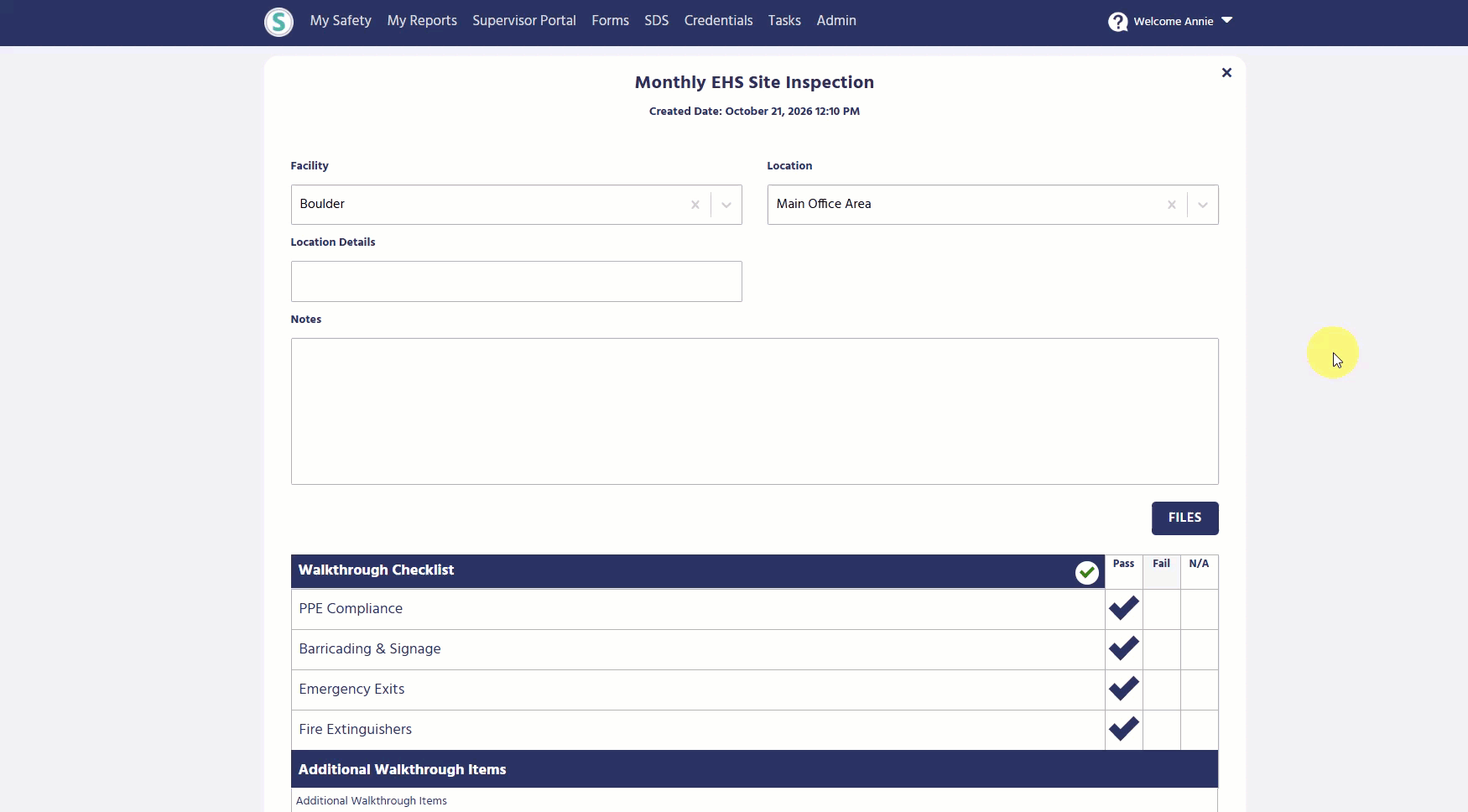Mark PPE Compliance as Fail
This screenshot has width=1468, height=812.
1161,609
